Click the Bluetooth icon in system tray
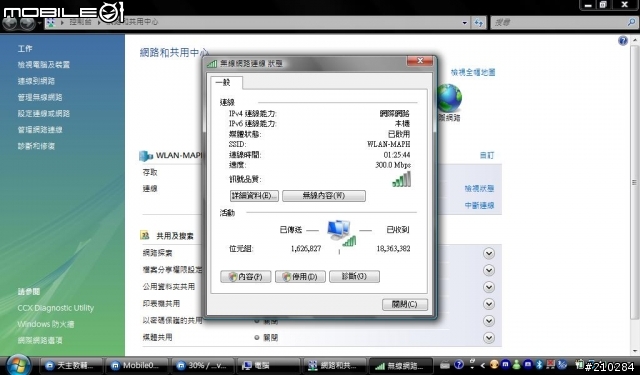640x375 pixels. tap(538, 364)
